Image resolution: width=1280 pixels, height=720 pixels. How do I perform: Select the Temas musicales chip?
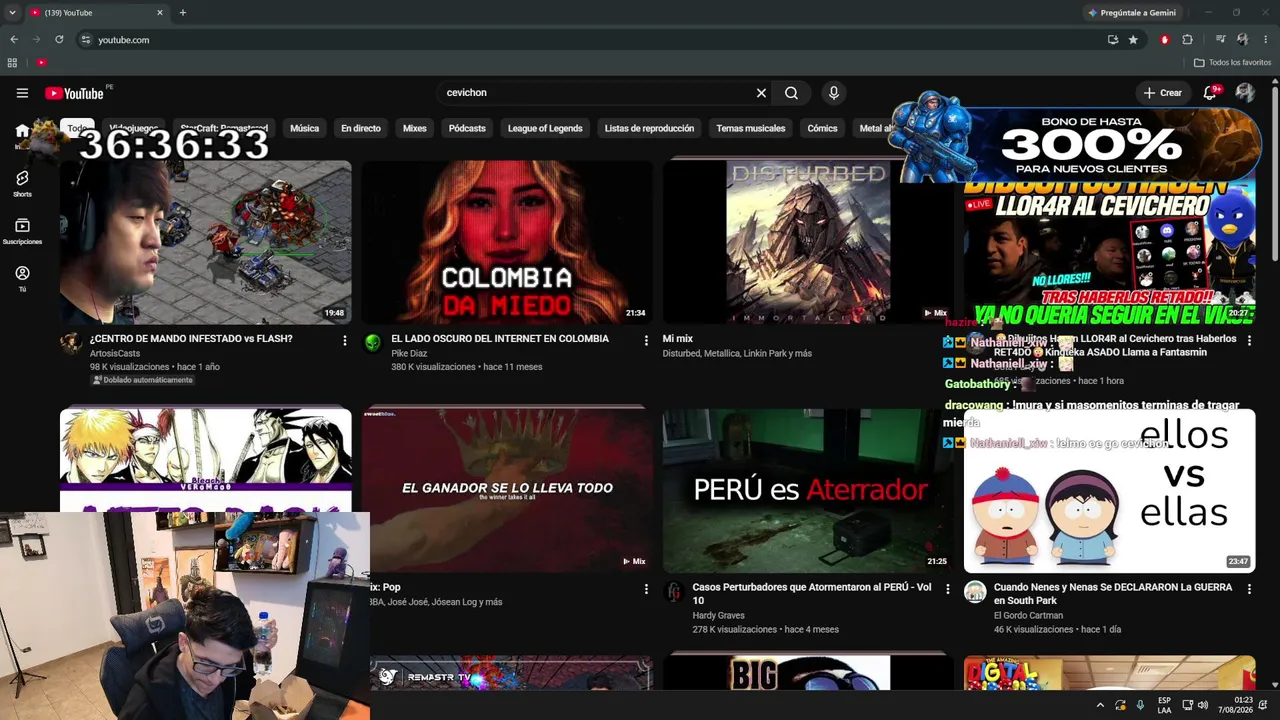point(751,128)
